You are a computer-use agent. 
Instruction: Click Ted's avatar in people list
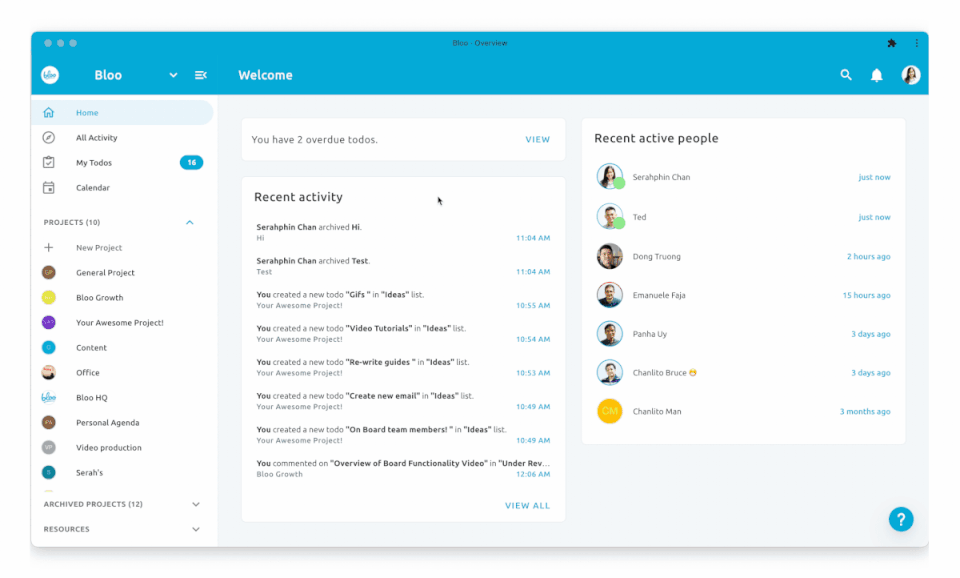pos(610,217)
